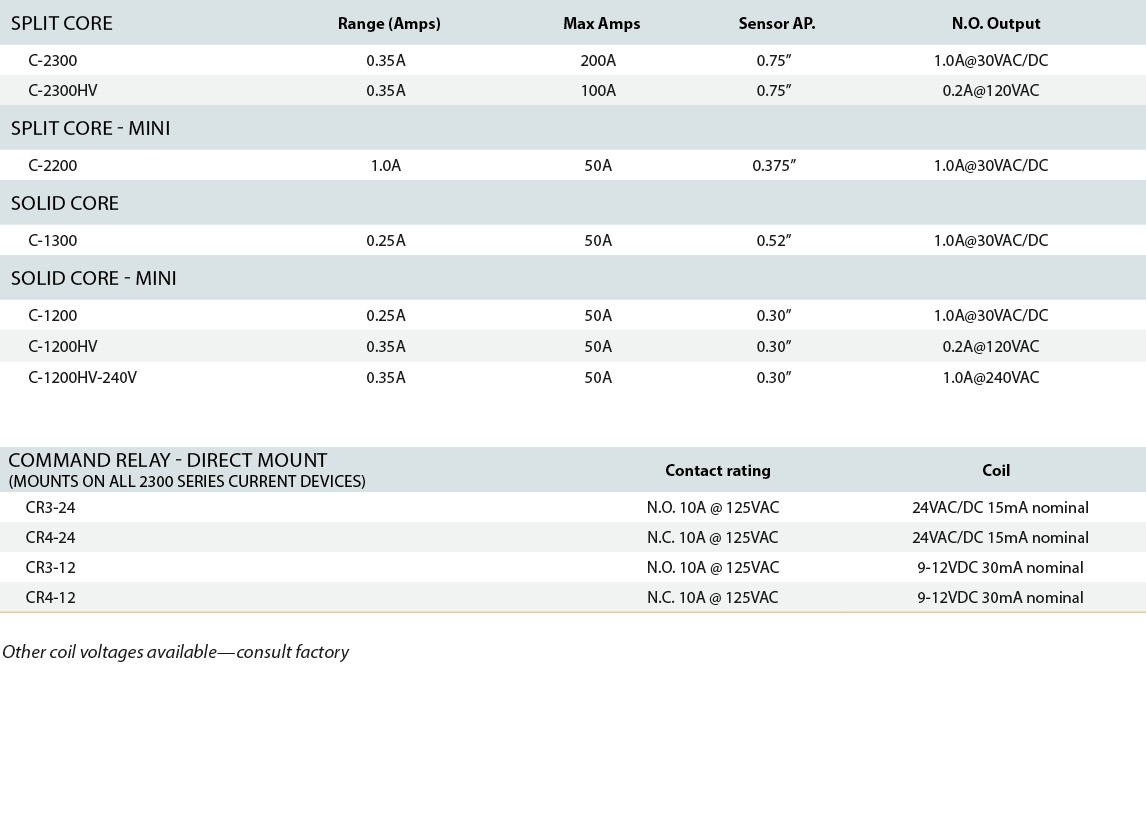
Task: Select the C-2300 model row label
Action: click(x=53, y=61)
